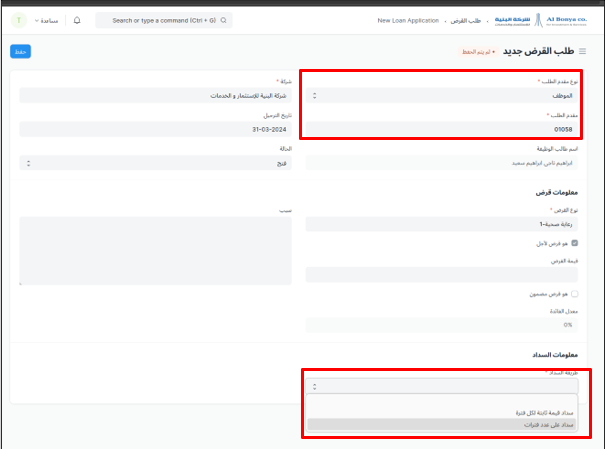Viewport: 605px width, 449px height.
Task: Select fixed amount per period repayment option
Action: coord(441,412)
